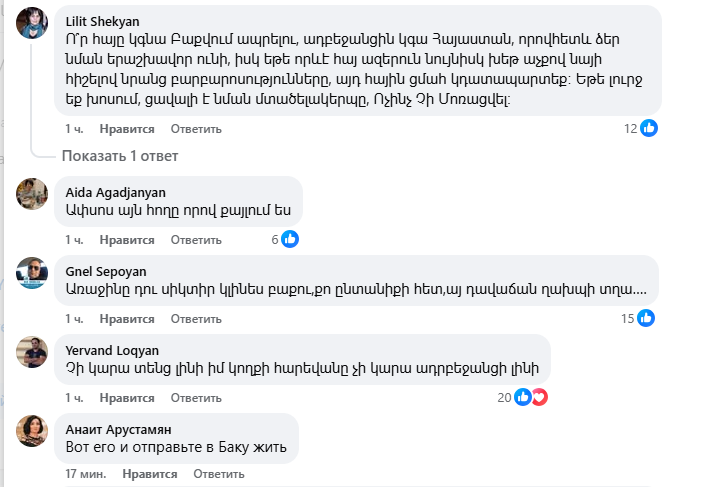Click like reaction icon on Aida Agadjanyan's comment
Viewport: 701px width, 487px height.
(290, 239)
